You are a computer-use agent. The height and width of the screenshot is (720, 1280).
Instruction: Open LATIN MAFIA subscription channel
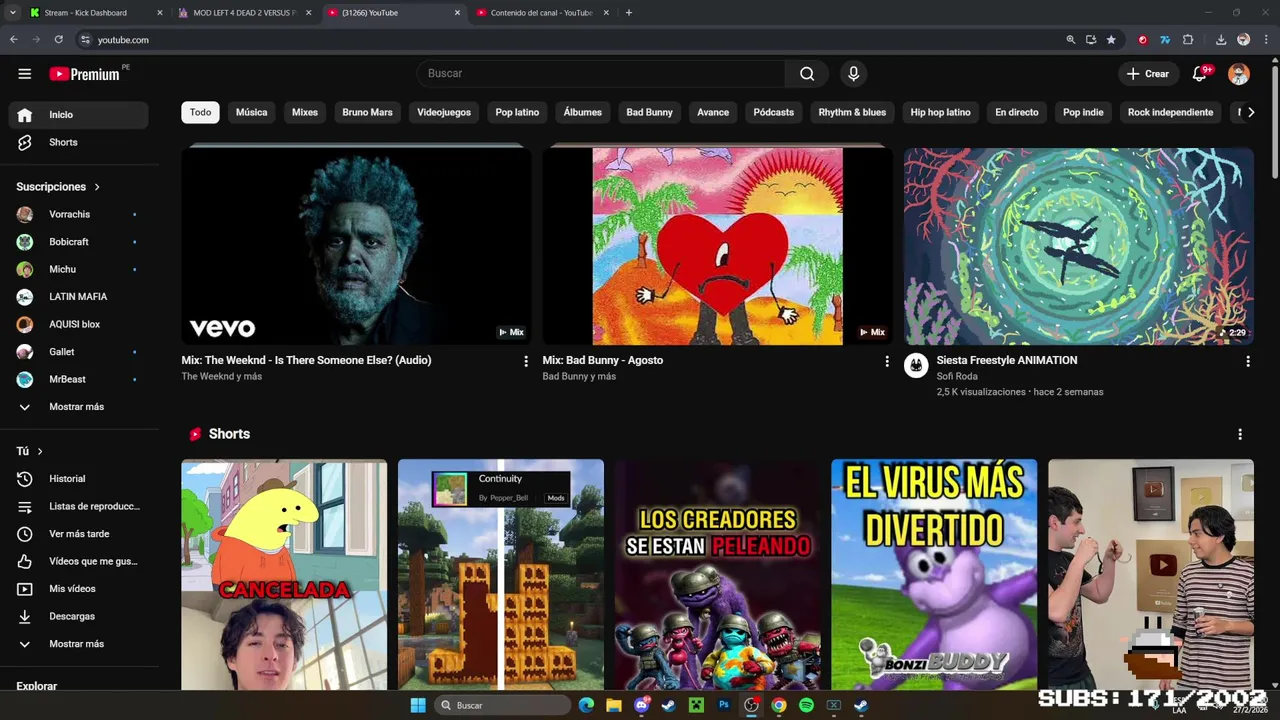[x=79, y=297]
